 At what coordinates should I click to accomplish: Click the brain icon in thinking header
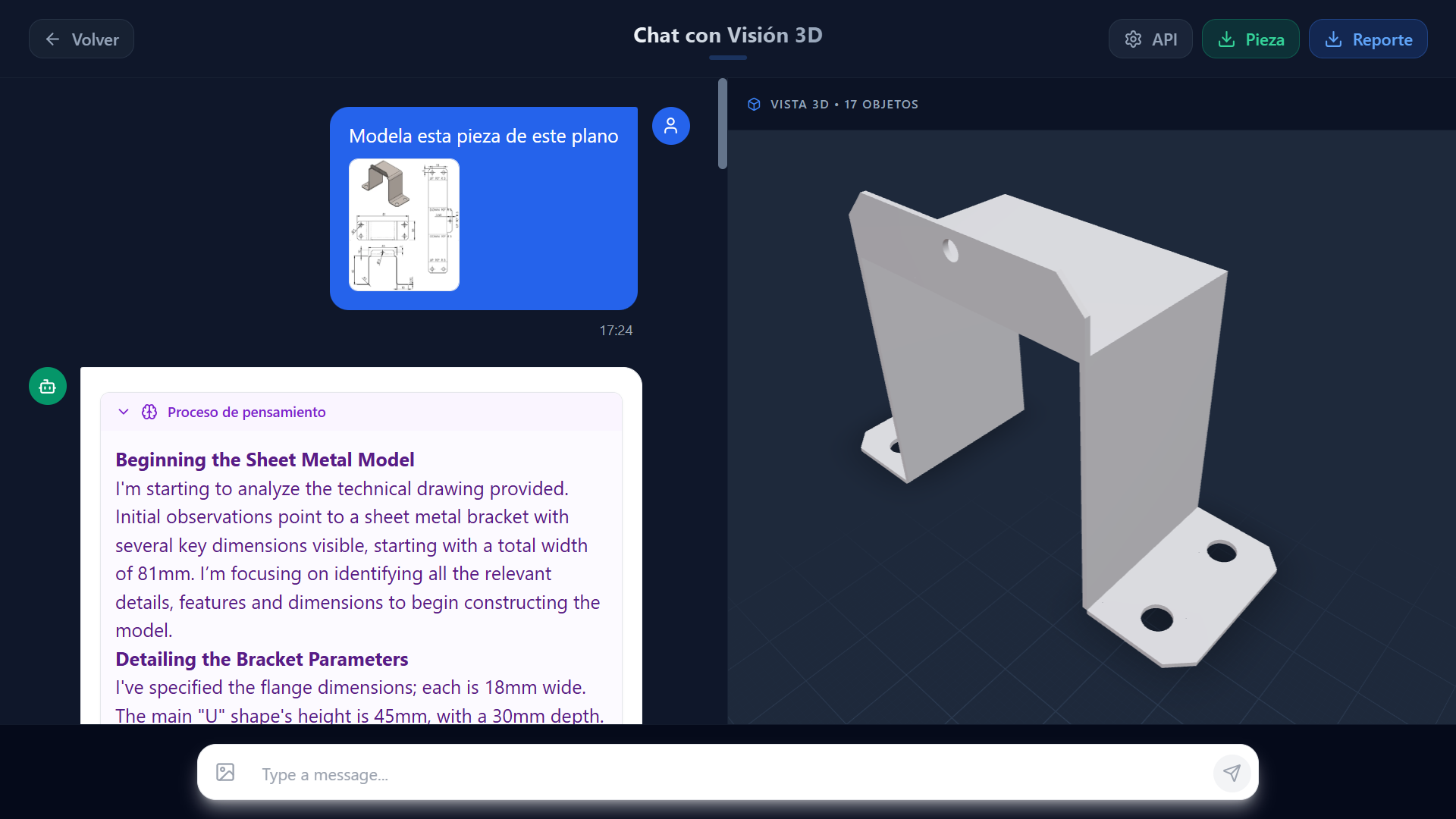tap(149, 412)
